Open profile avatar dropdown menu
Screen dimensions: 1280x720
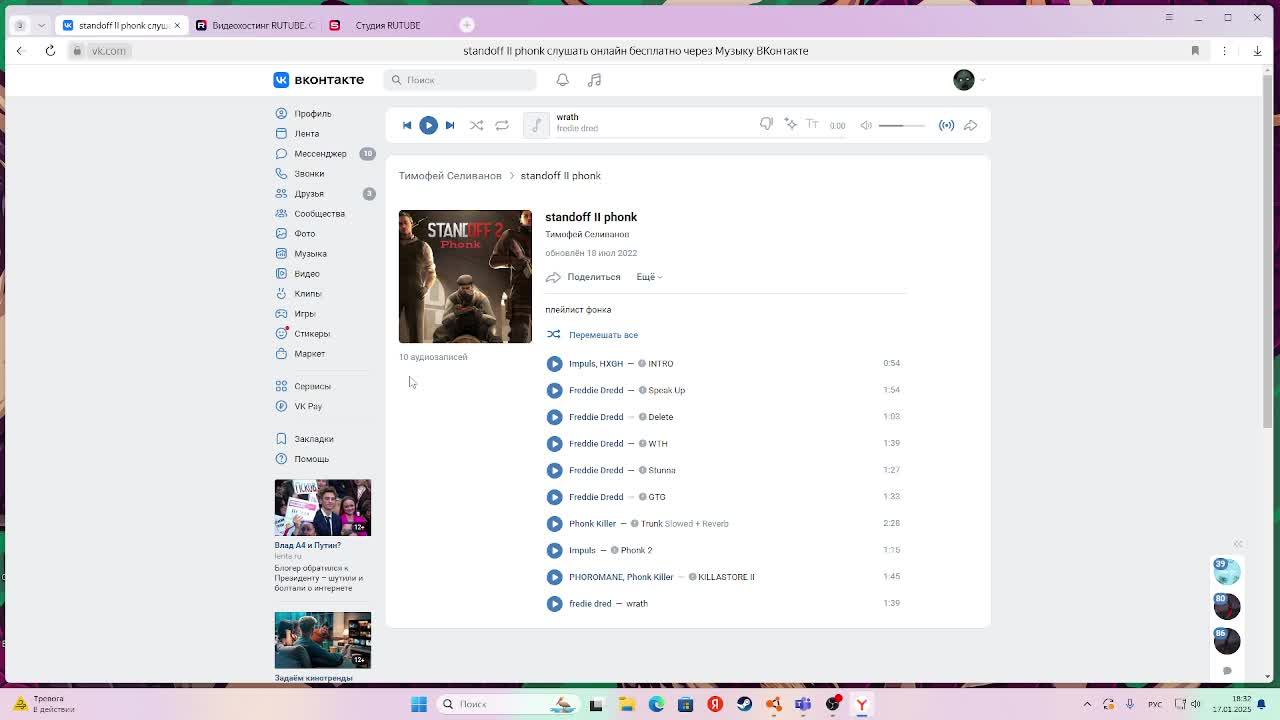point(969,80)
